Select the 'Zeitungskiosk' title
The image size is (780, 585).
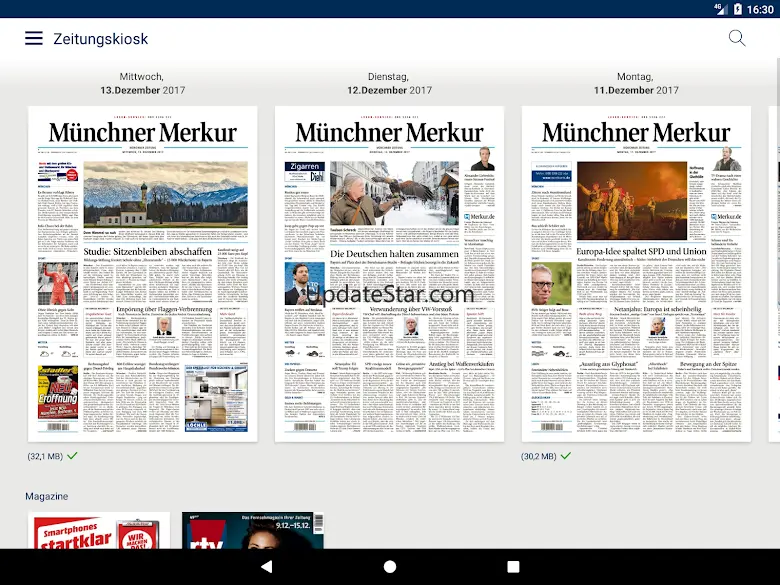[x=100, y=39]
